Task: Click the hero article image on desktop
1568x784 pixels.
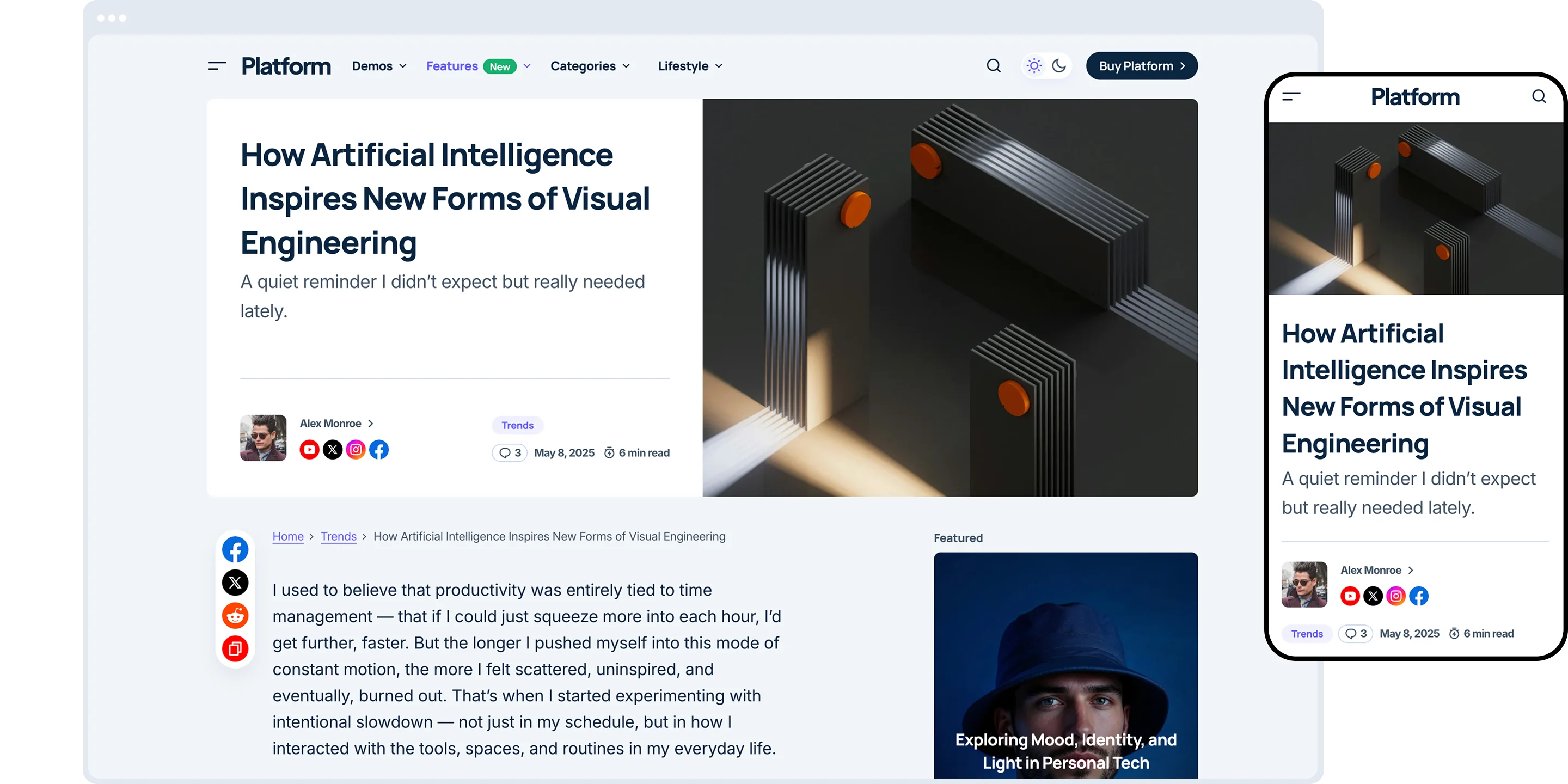Action: tap(950, 297)
